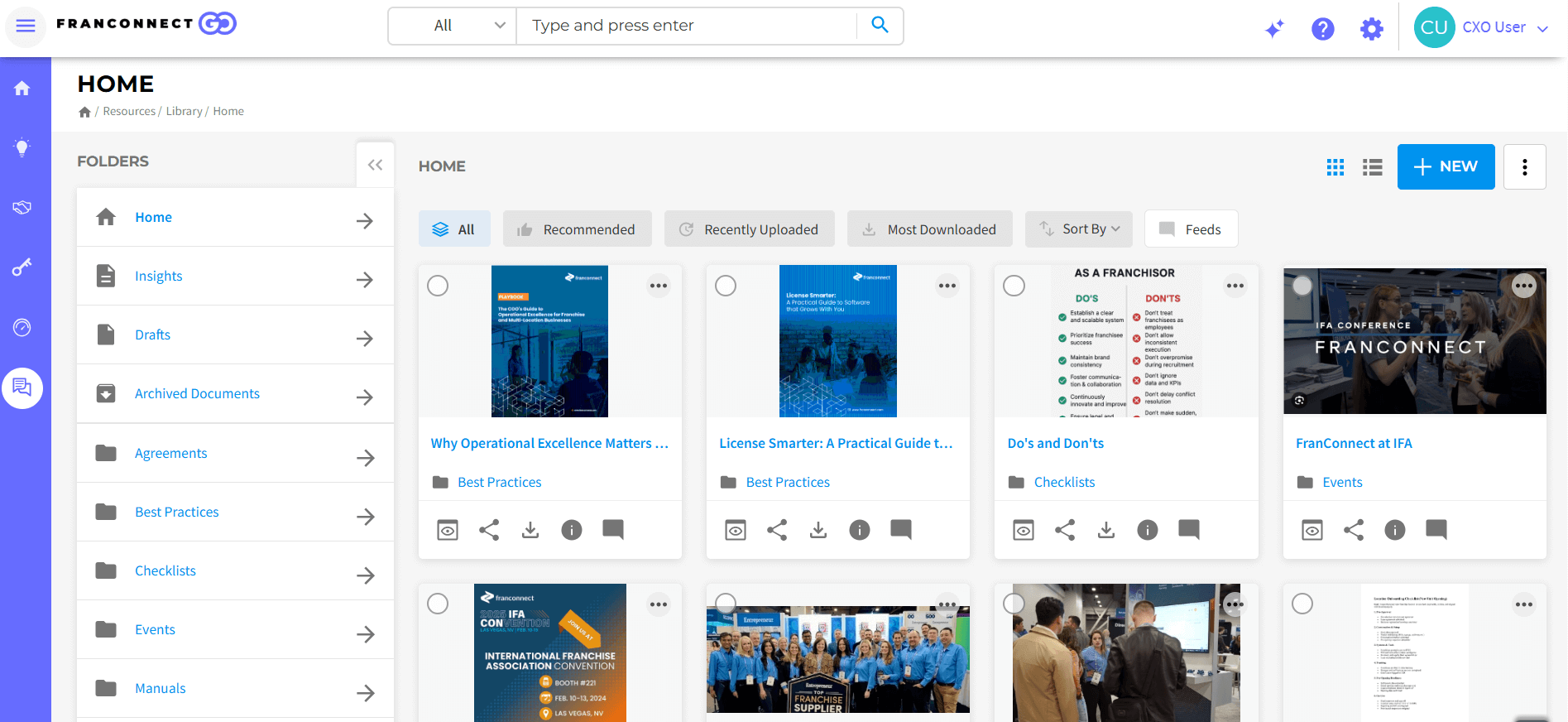Open options for Why Operational Excellence Matters card
The height and width of the screenshot is (722, 1568).
point(659,286)
